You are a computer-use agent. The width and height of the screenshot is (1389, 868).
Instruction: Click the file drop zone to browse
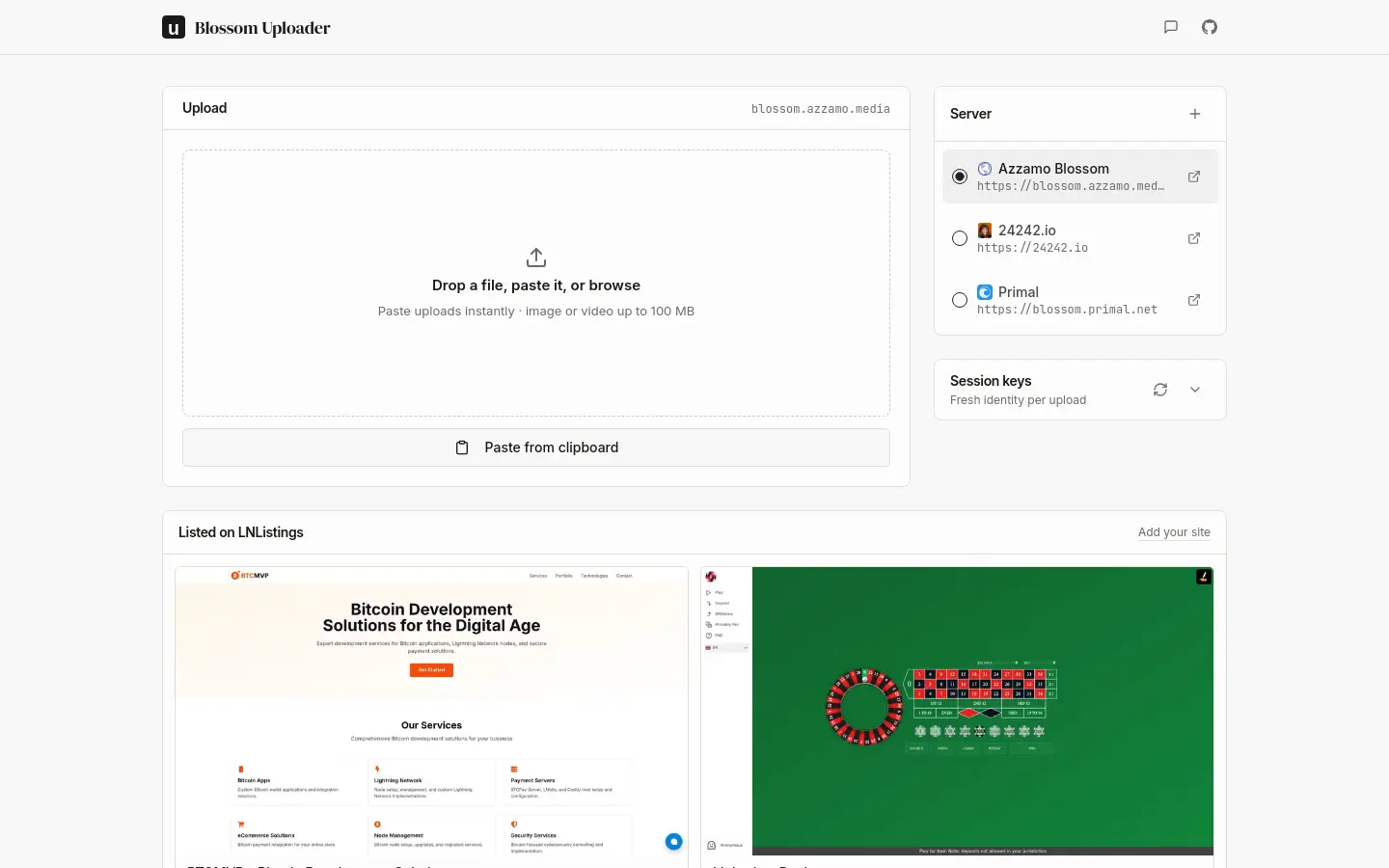536,283
